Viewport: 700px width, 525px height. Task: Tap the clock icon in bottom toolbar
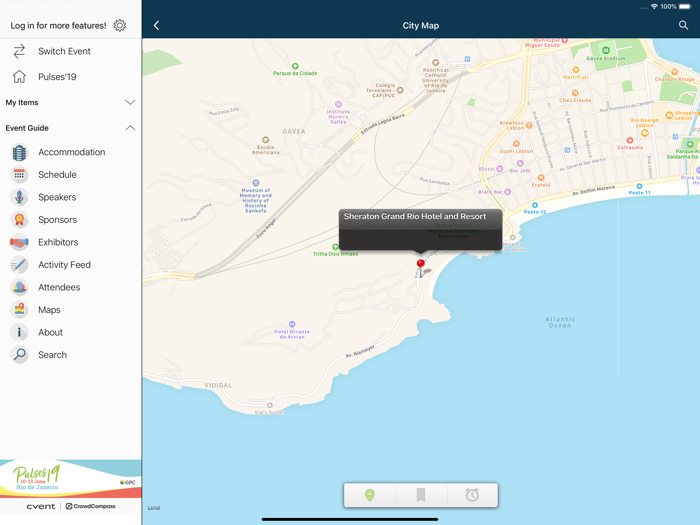pos(472,495)
